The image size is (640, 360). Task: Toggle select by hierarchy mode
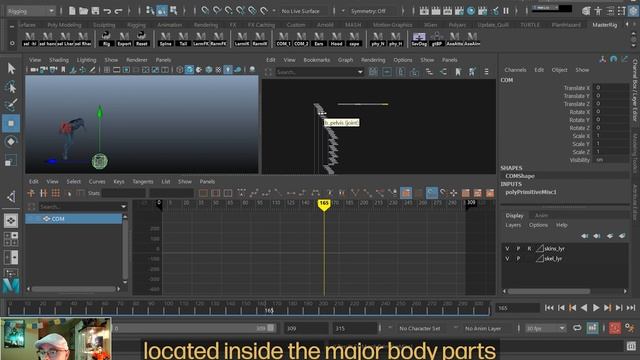(150, 11)
